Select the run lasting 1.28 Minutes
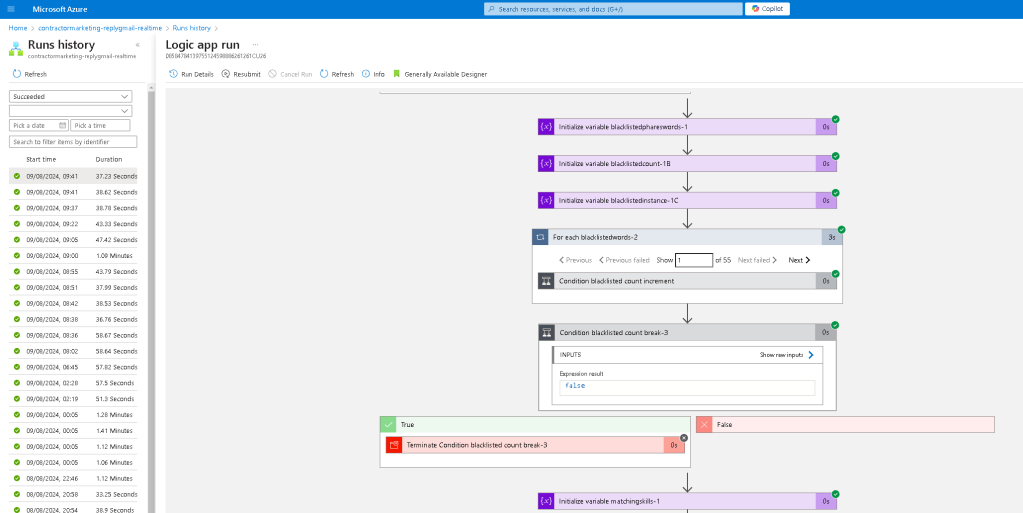 (73, 414)
